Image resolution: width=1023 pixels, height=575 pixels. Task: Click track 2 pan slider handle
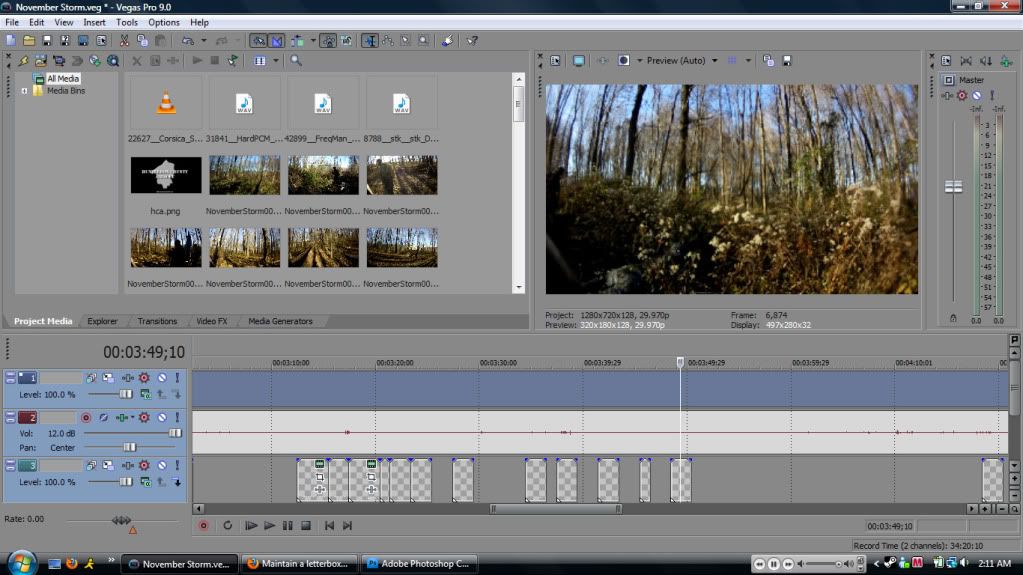[x=129, y=448]
